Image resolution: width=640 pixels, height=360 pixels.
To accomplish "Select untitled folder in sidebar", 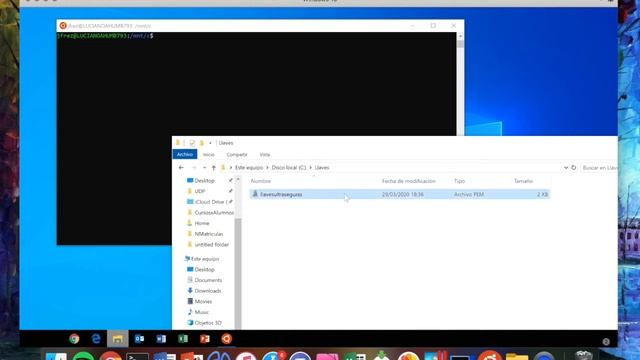I will [x=211, y=244].
